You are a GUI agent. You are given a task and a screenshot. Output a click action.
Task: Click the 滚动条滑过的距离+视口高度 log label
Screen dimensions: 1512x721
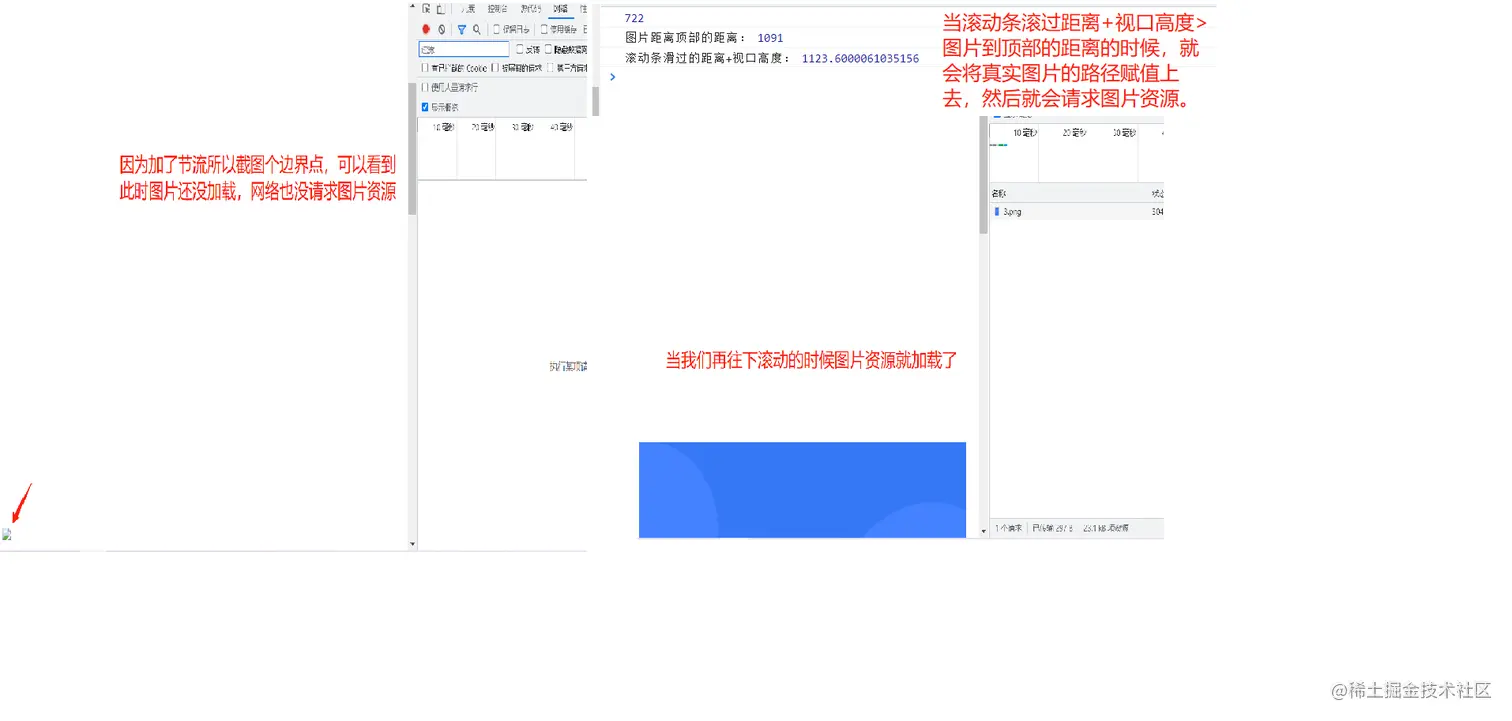708,59
